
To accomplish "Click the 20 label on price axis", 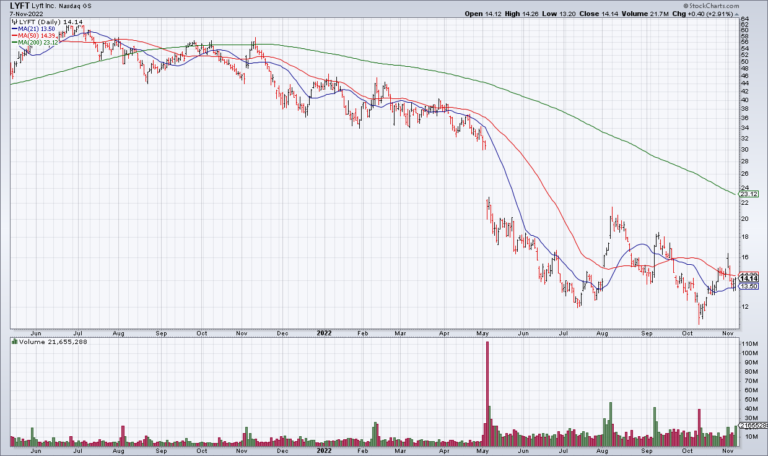I will (x=744, y=219).
